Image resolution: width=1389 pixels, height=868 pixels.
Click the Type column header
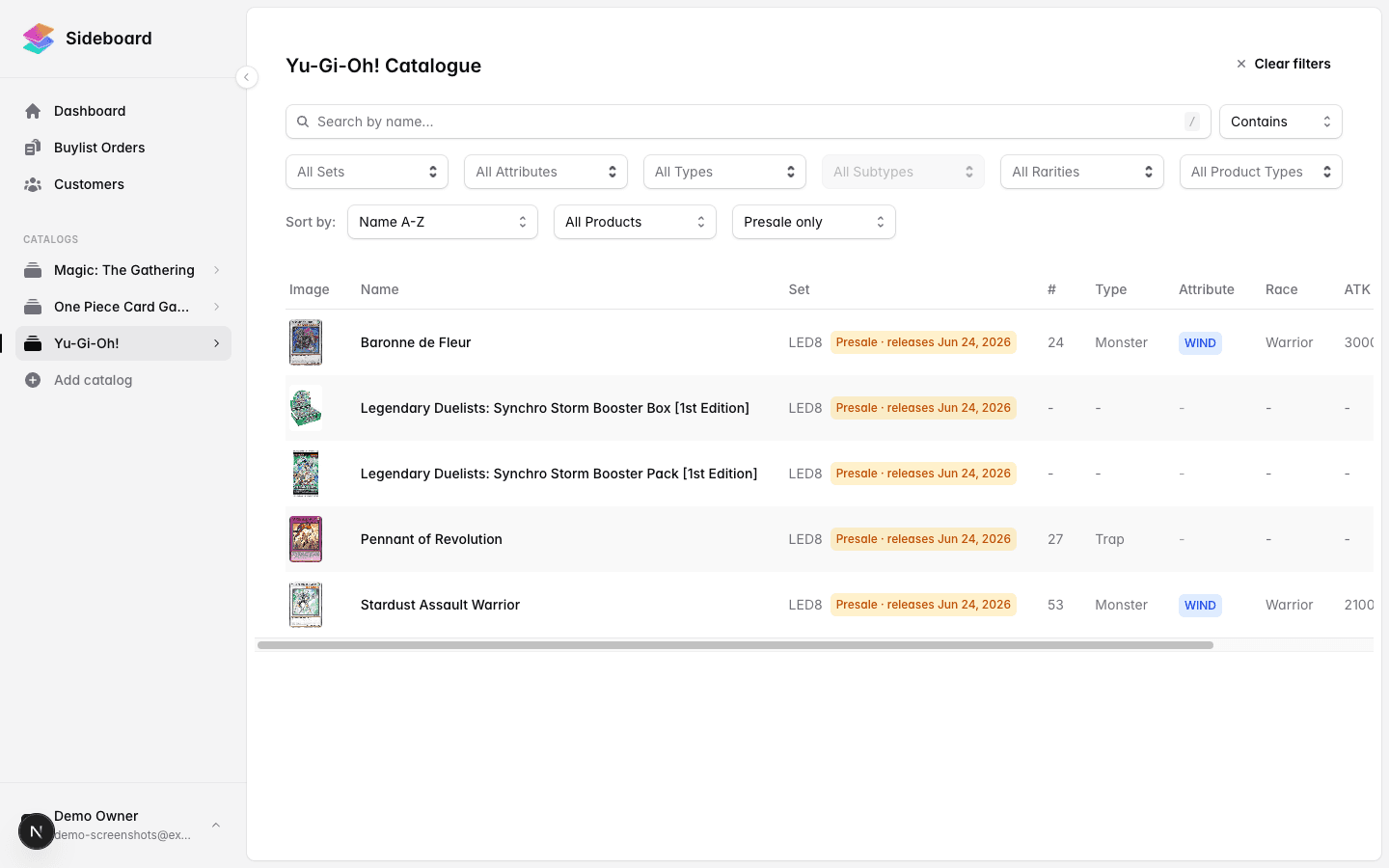(1110, 289)
